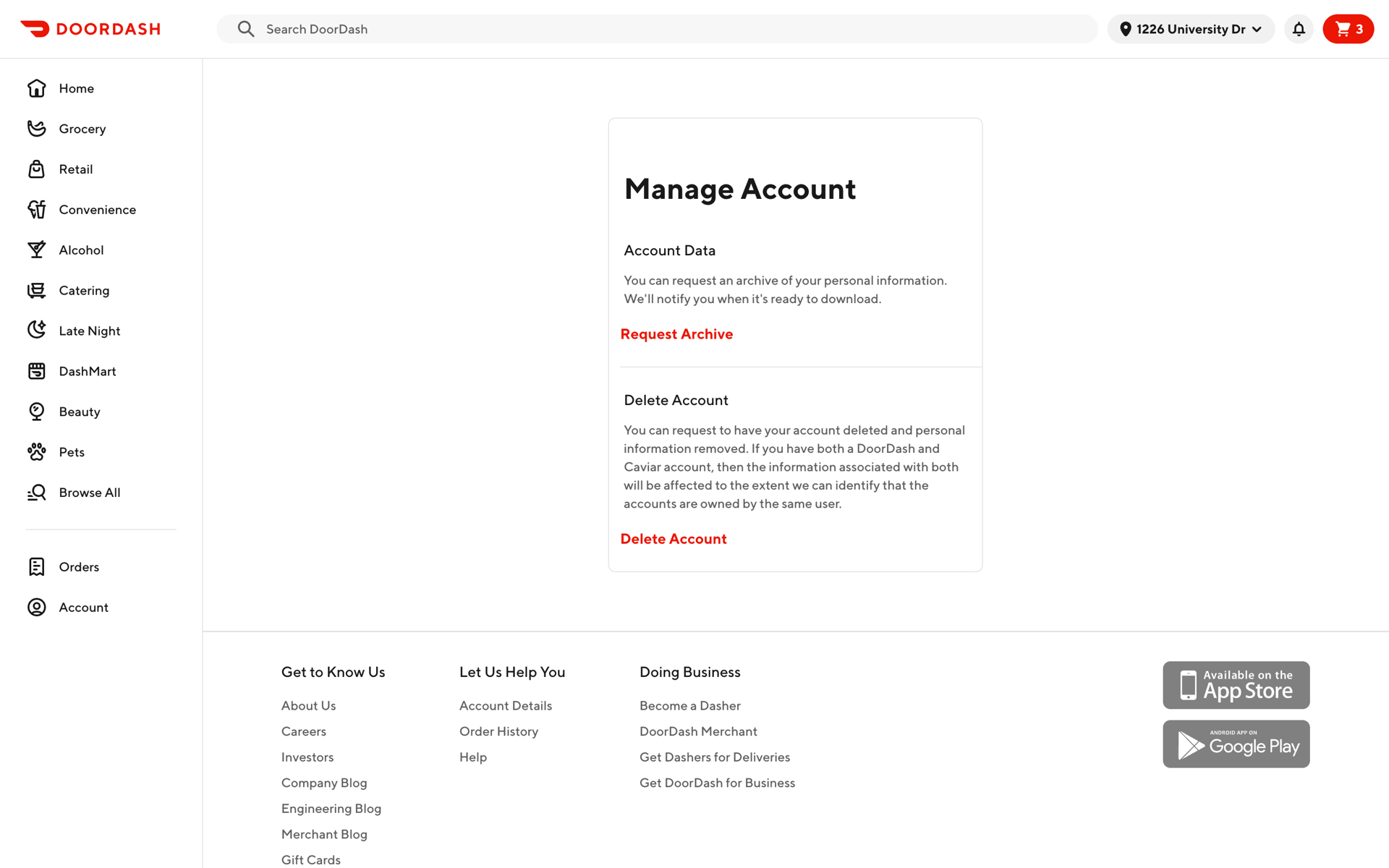Click the Retail bag icon
The height and width of the screenshot is (868, 1389).
[37, 169]
